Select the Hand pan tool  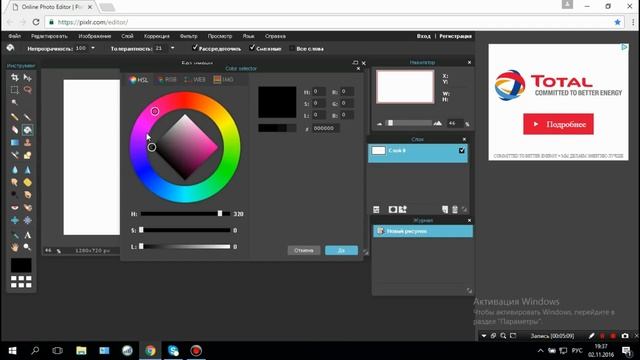point(15,247)
